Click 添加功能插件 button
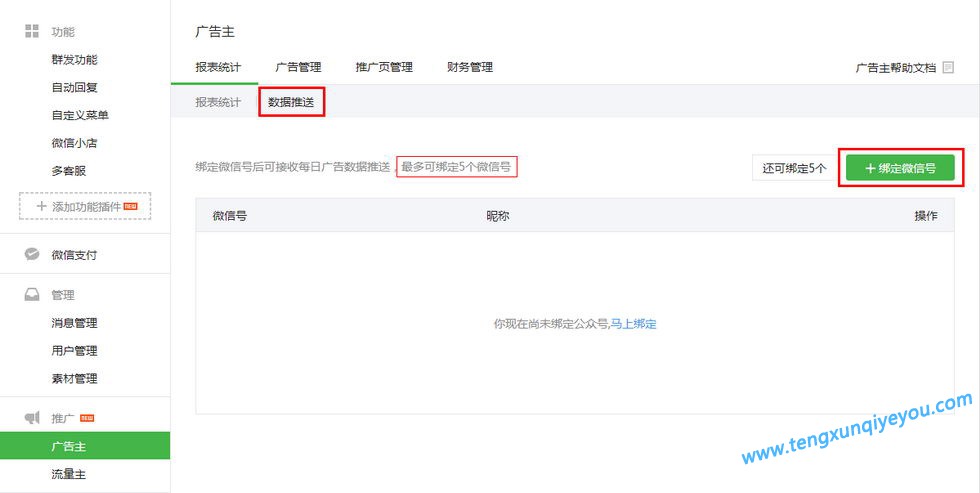 [85, 206]
